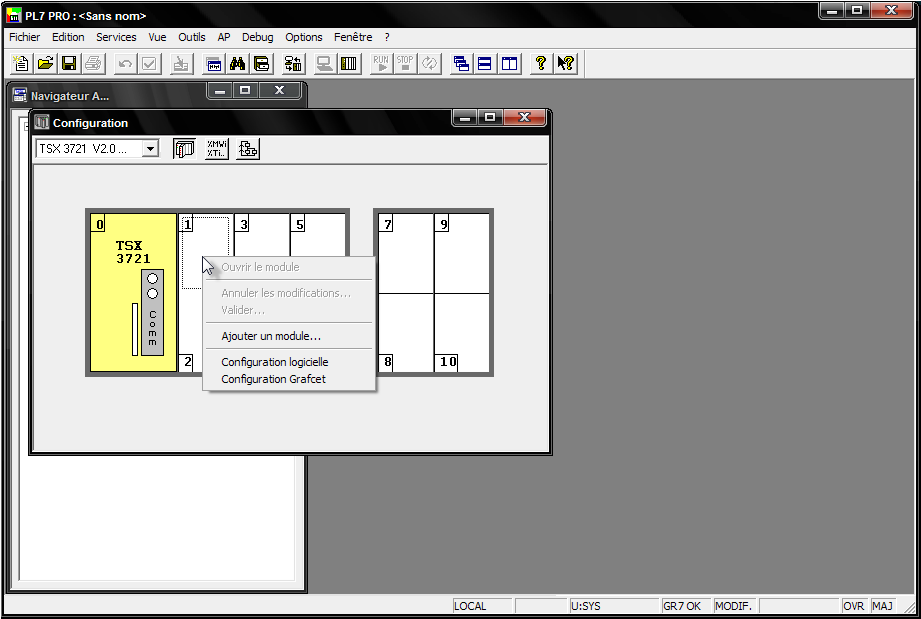Click greyed 'Annuler les modifications...' entry

pyautogui.click(x=289, y=293)
